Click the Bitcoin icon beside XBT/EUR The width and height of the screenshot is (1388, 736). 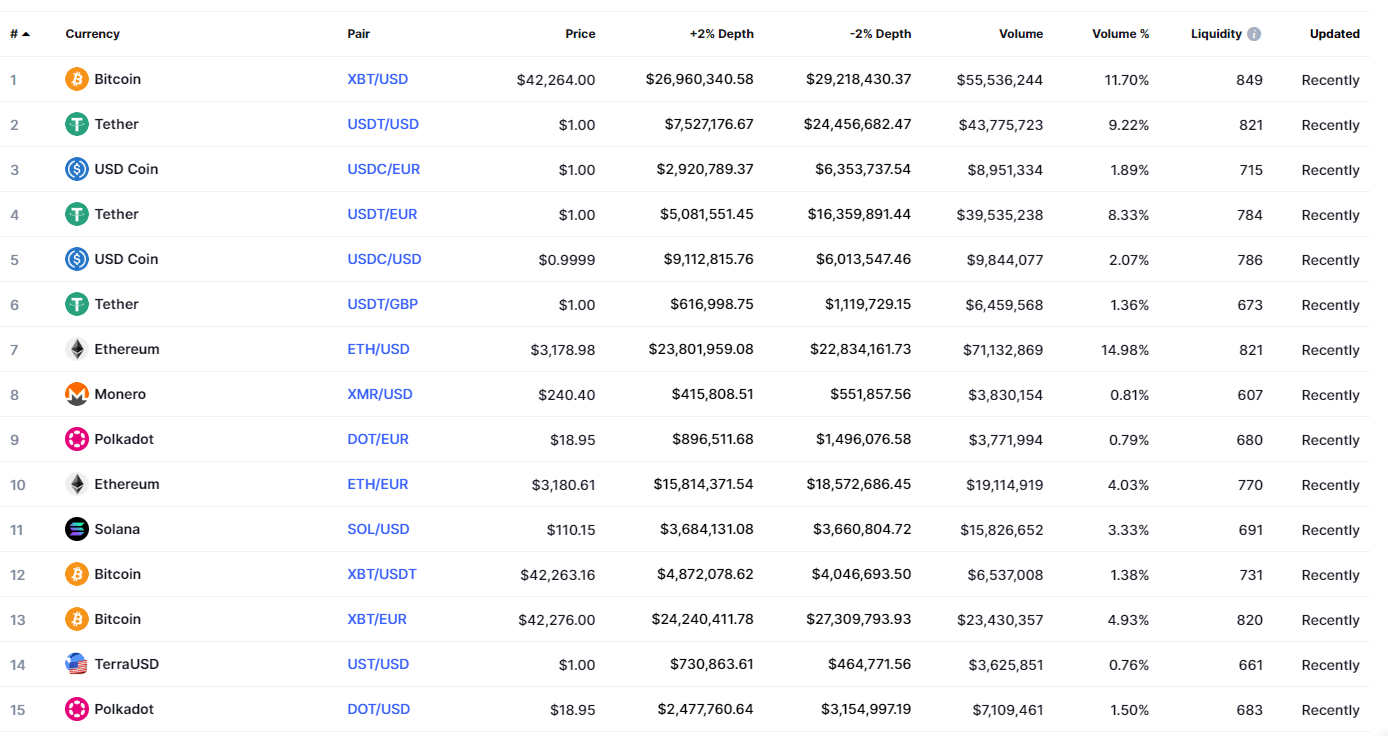tap(77, 619)
